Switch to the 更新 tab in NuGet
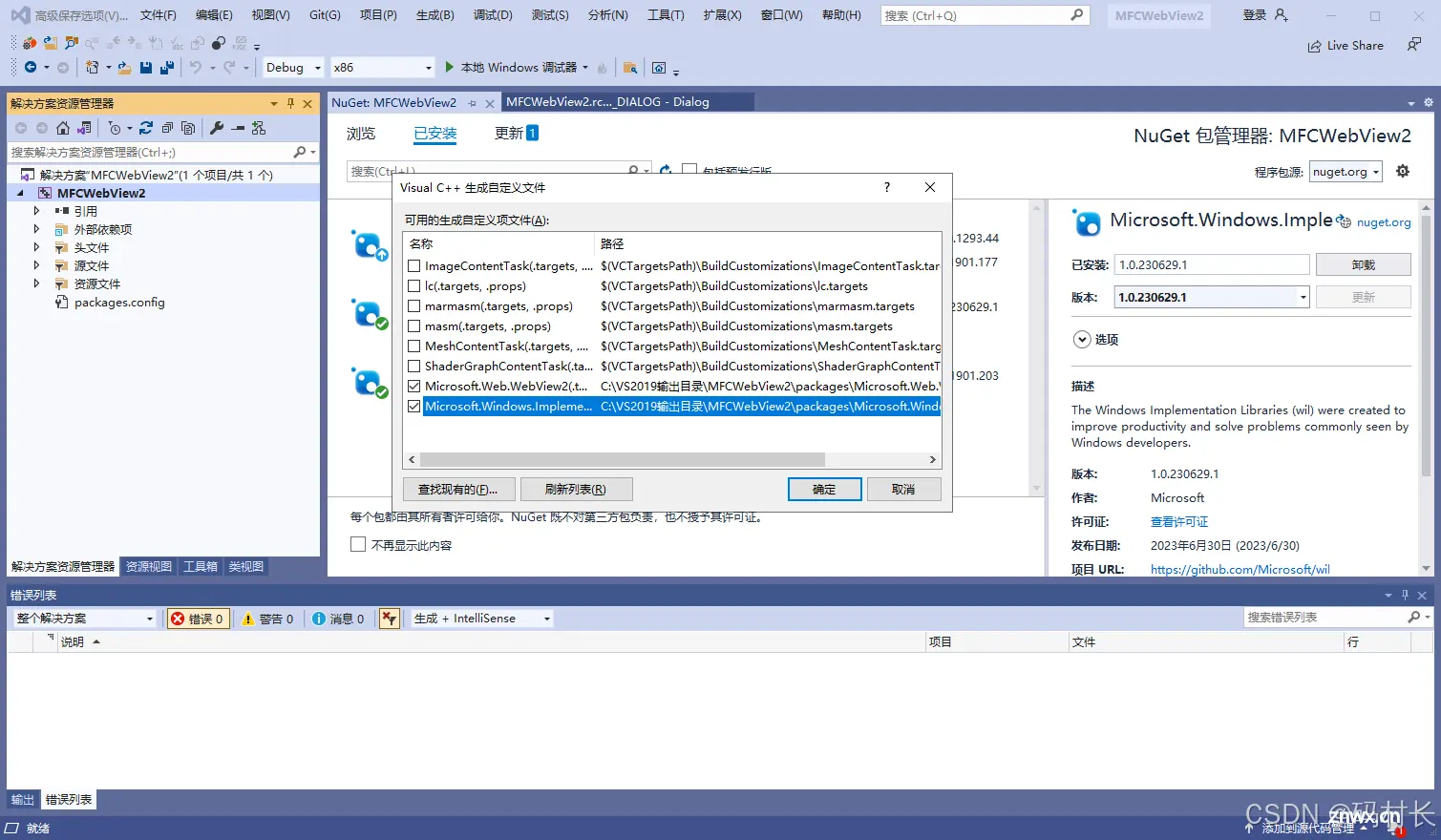Image resolution: width=1441 pixels, height=840 pixels. (517, 134)
